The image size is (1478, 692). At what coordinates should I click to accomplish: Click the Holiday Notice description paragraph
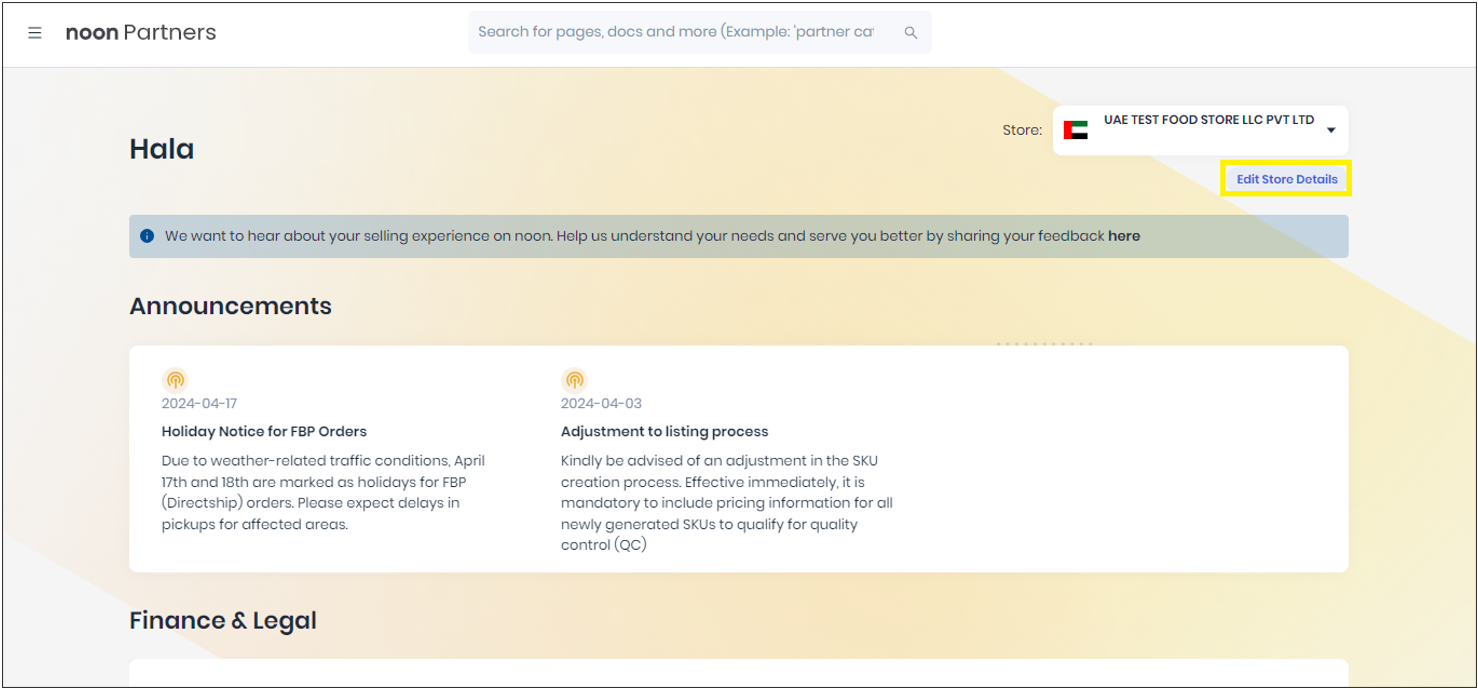pyautogui.click(x=324, y=492)
